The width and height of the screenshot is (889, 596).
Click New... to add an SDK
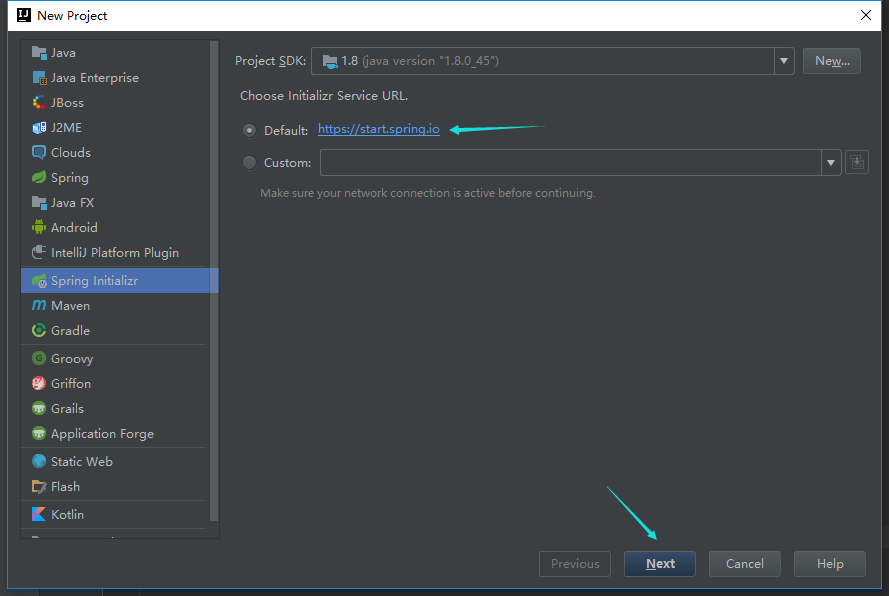point(832,61)
